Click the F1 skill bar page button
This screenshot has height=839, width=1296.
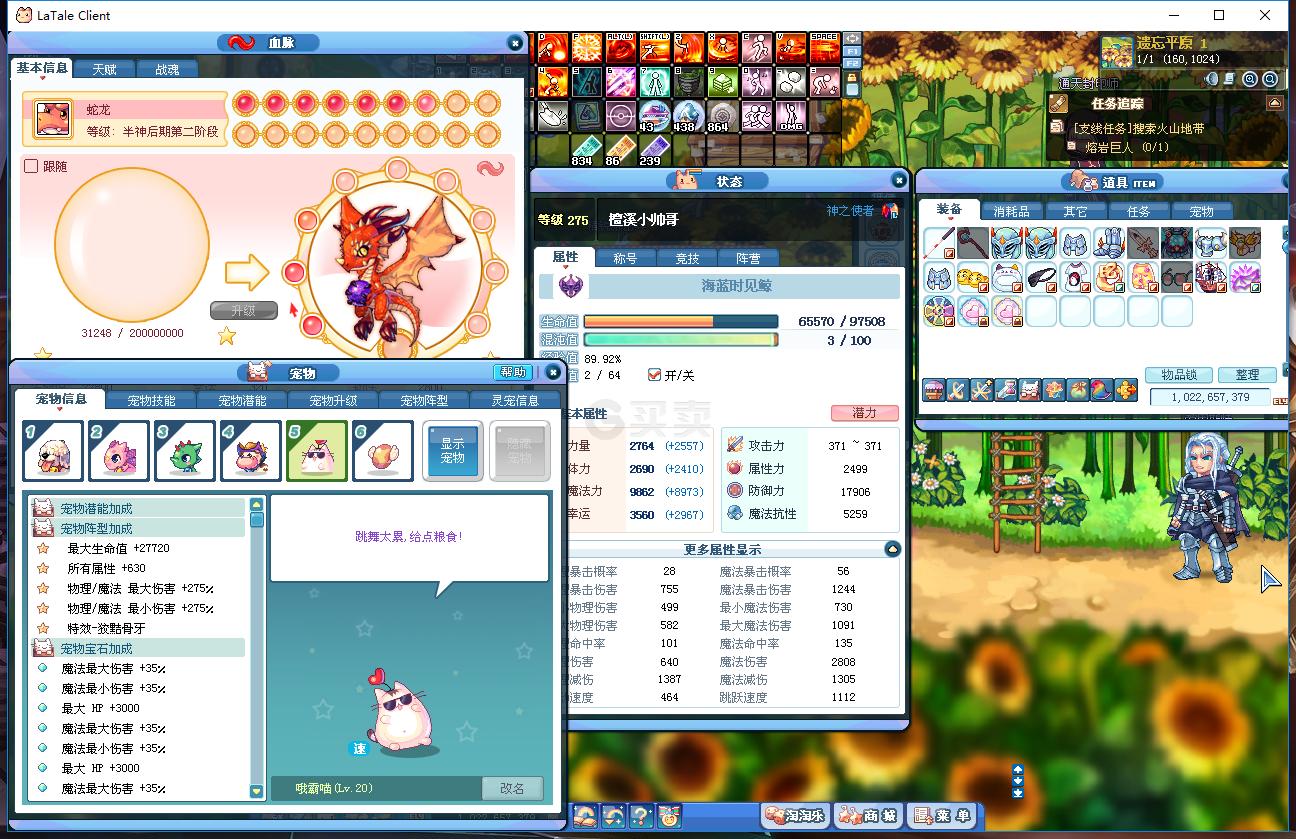point(852,51)
